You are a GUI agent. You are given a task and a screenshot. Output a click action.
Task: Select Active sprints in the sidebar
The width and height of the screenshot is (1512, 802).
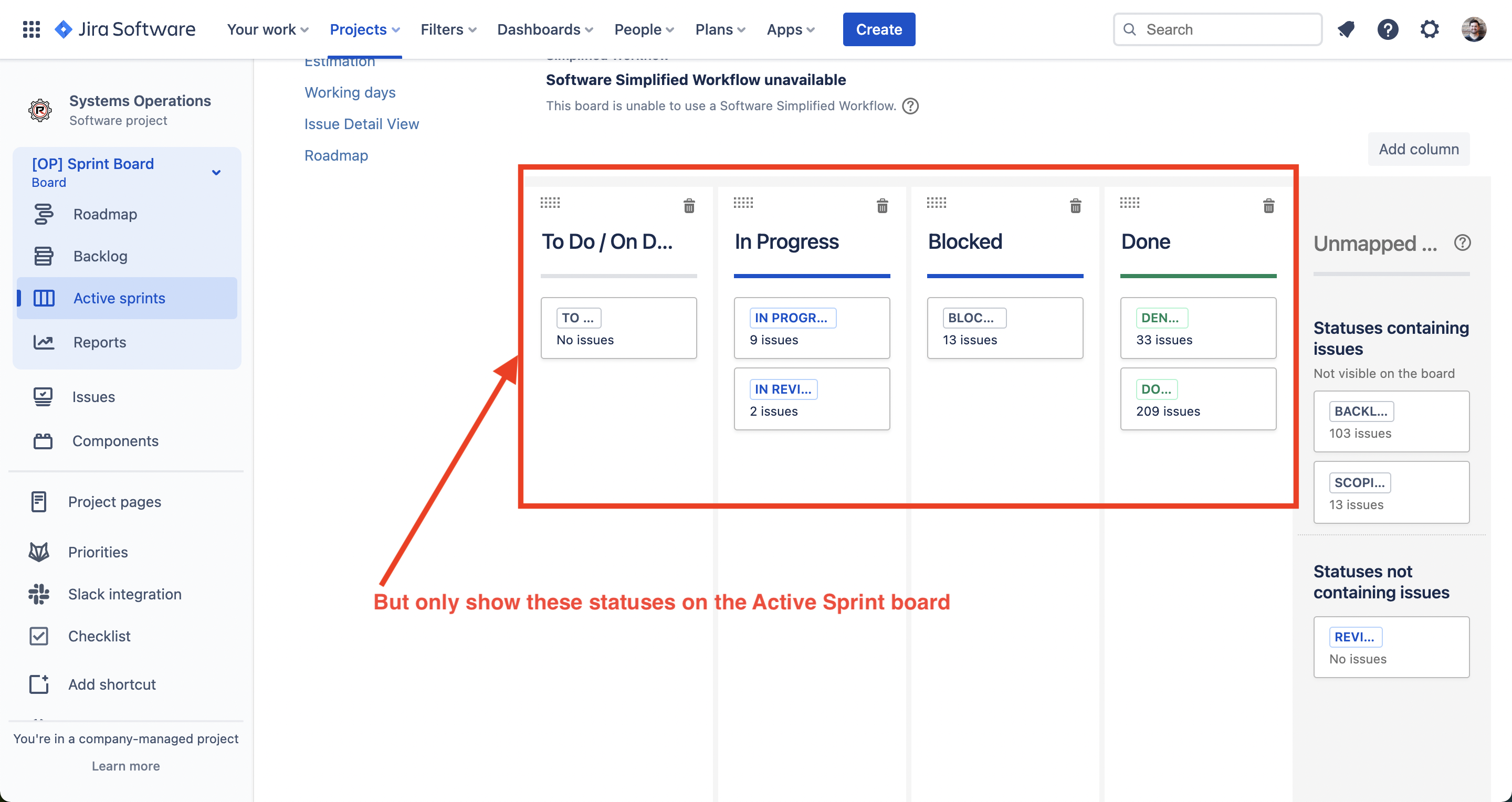click(x=127, y=298)
